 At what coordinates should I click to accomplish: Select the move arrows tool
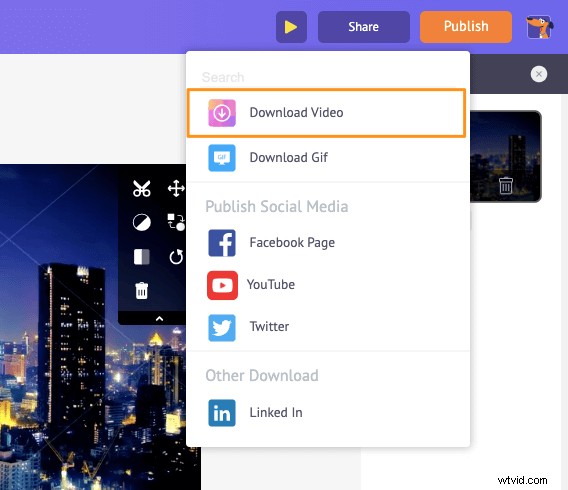pos(176,188)
